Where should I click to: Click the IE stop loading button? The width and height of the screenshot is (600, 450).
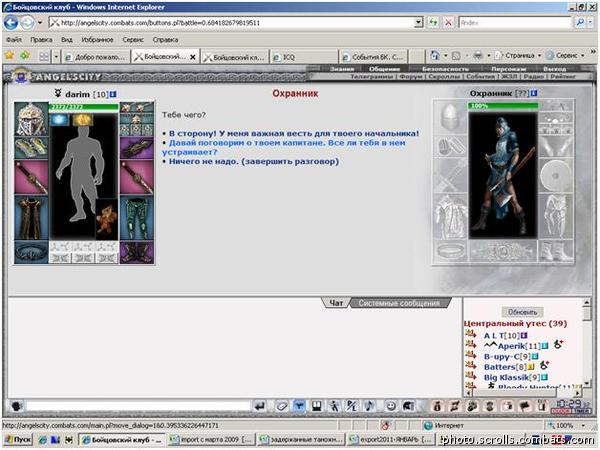click(448, 23)
